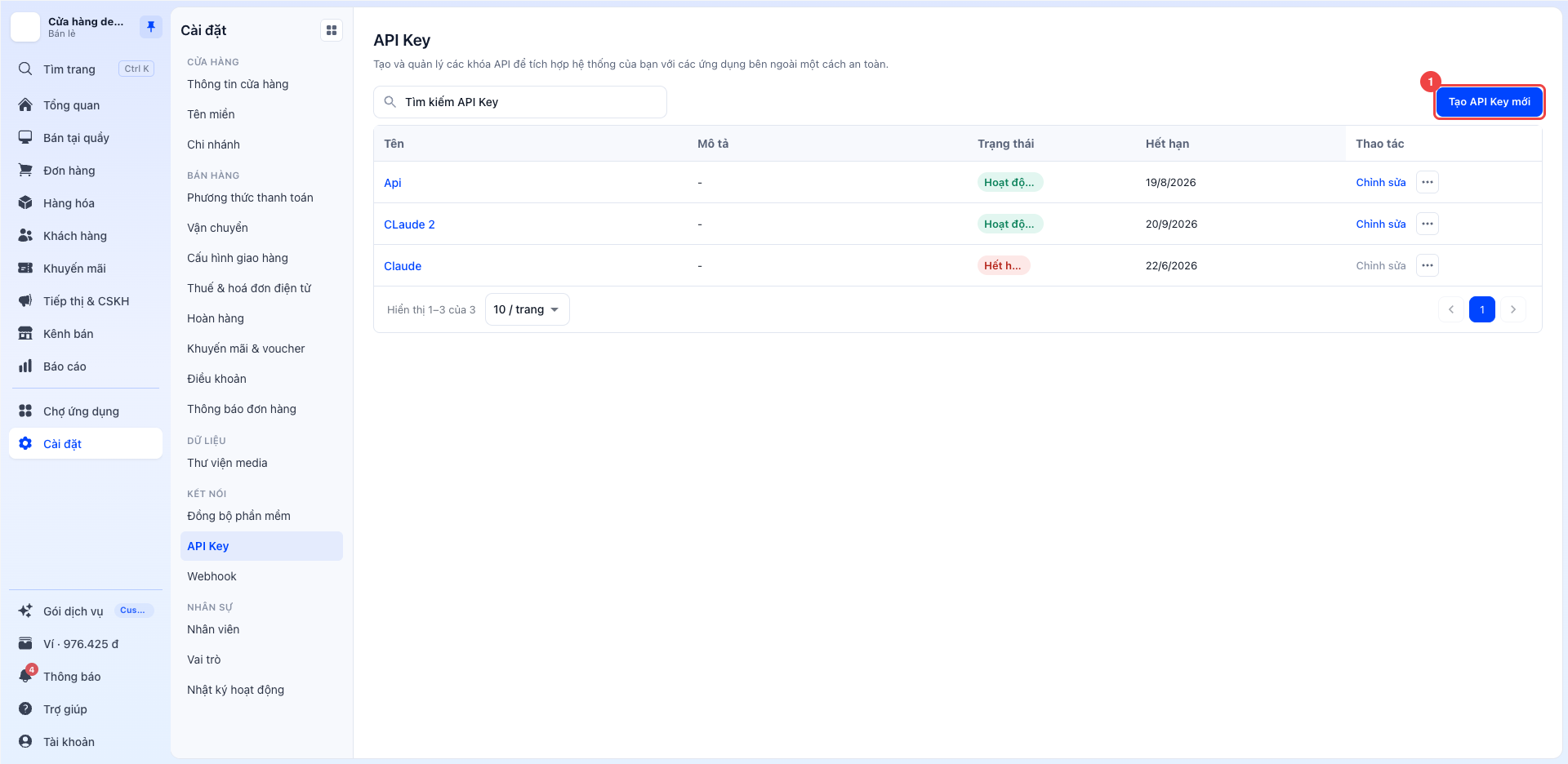Click the pin icon beside store name
The image size is (1568, 764).
tap(150, 27)
